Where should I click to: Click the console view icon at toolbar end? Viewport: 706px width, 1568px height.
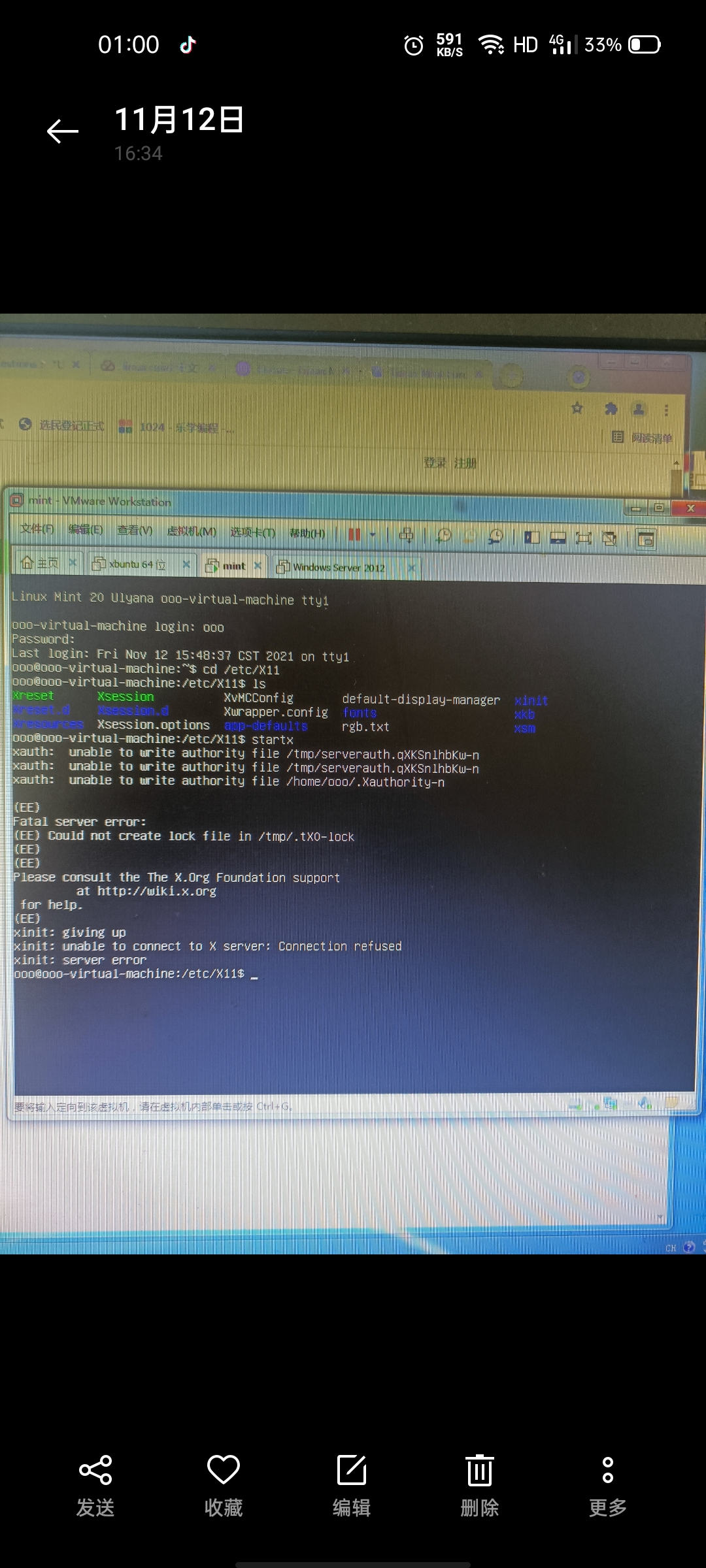(646, 540)
